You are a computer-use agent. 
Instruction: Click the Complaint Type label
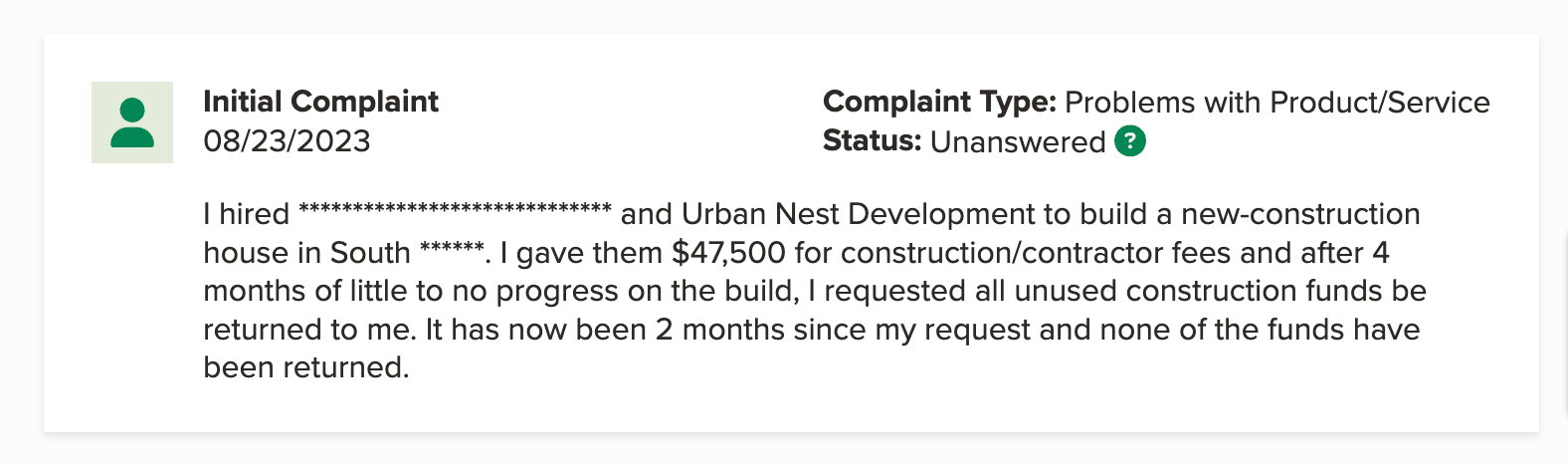click(x=939, y=102)
